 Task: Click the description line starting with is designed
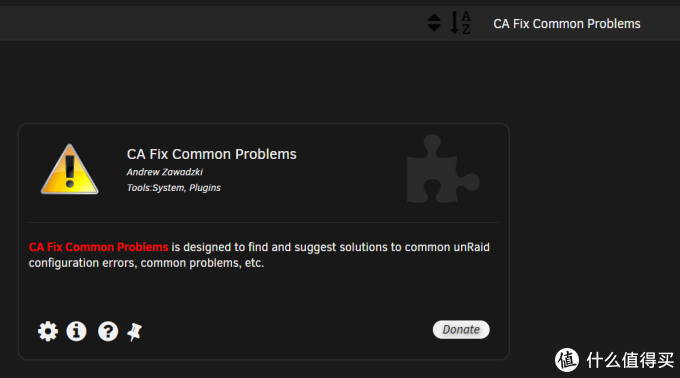tap(330, 247)
